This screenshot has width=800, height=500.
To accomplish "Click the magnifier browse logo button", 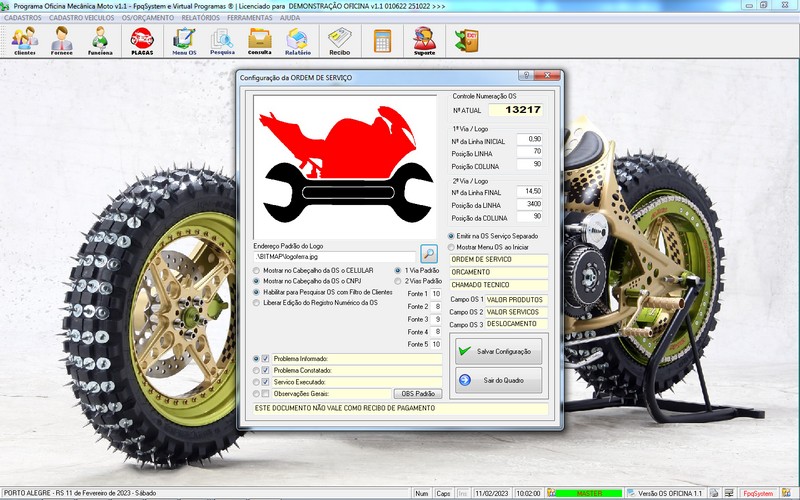I will tap(429, 254).
